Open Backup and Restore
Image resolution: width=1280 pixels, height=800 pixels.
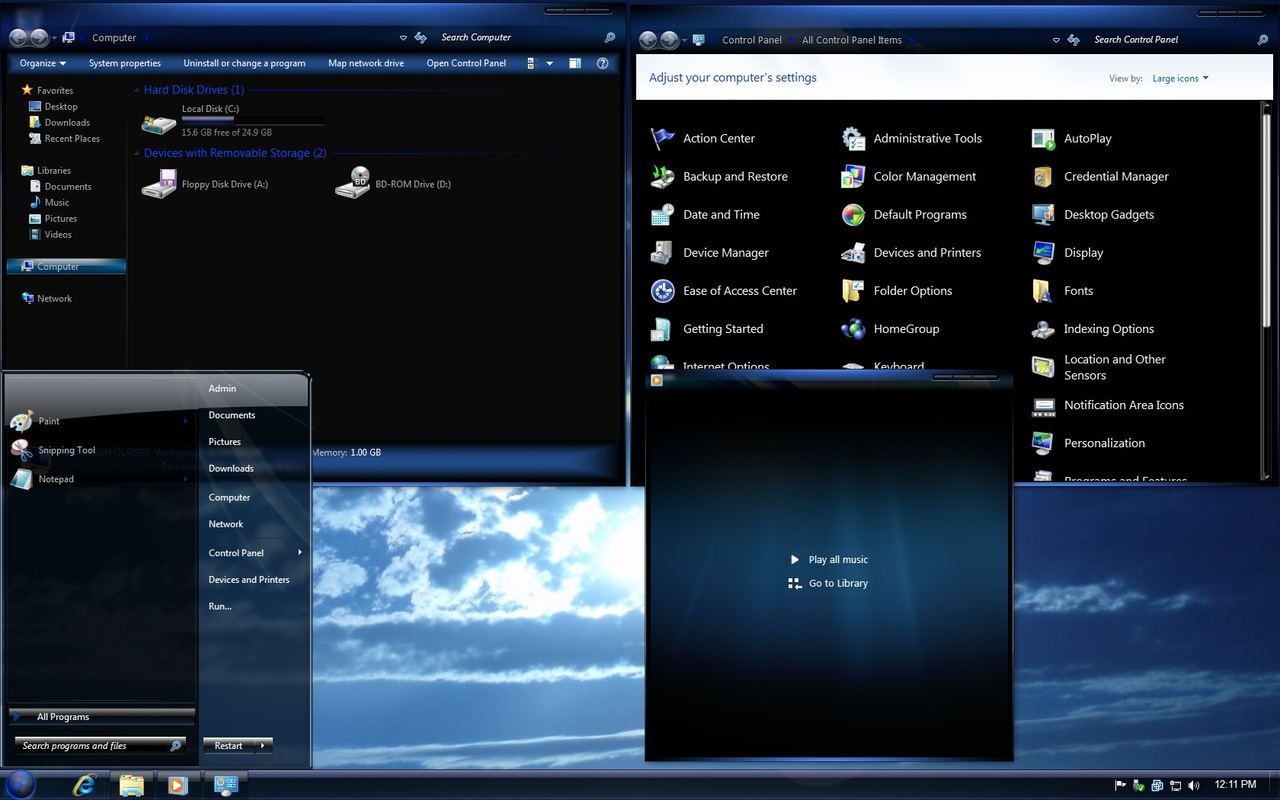coord(734,176)
